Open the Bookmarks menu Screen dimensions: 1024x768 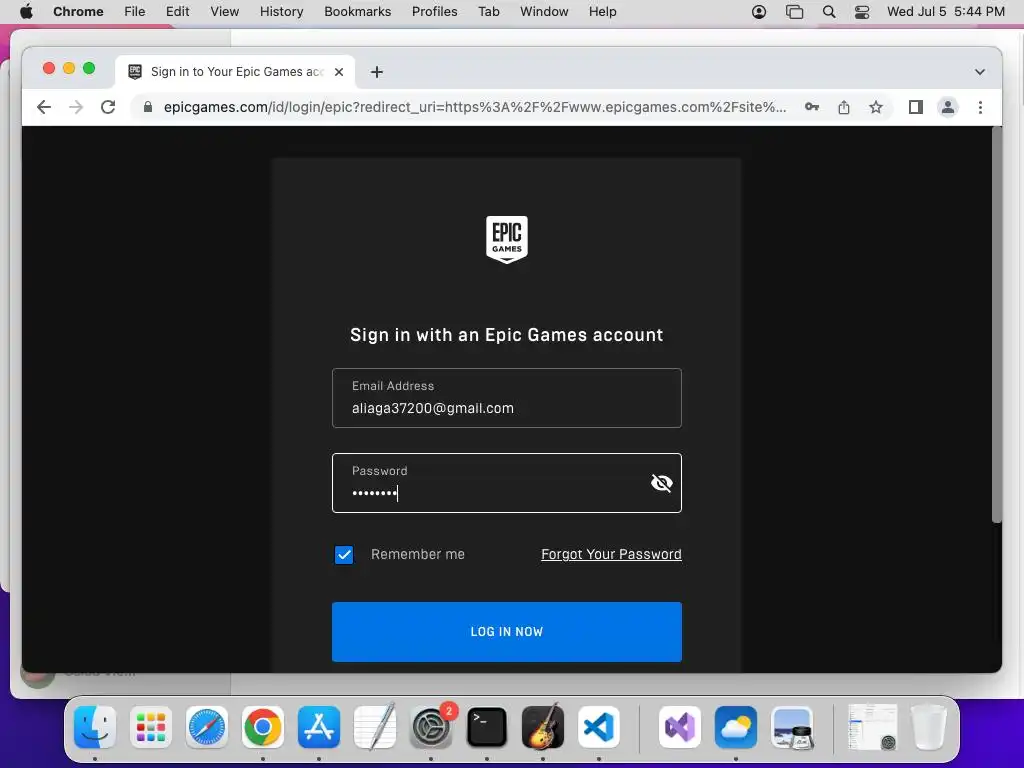pos(358,12)
